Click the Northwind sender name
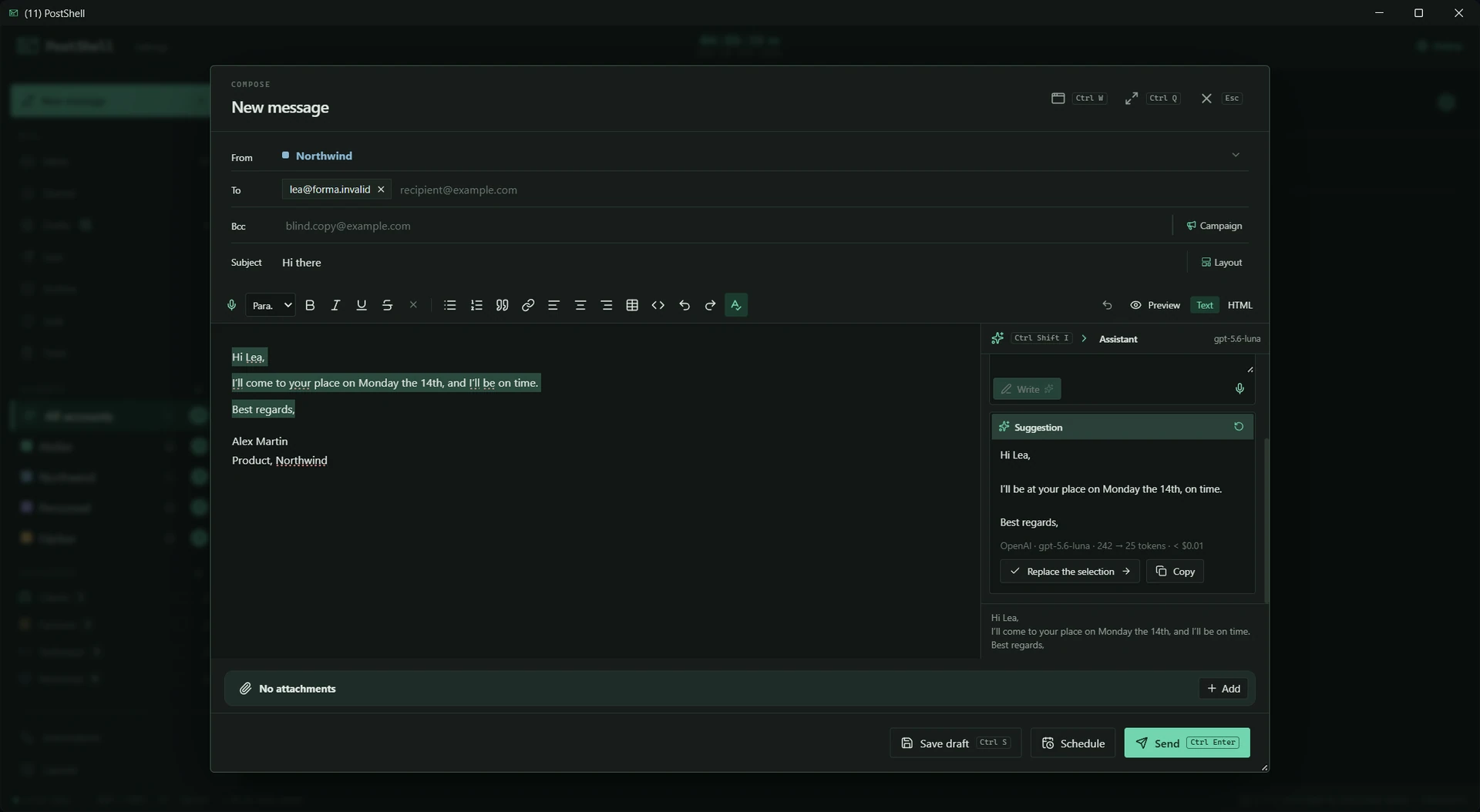1480x812 pixels. coord(324,156)
